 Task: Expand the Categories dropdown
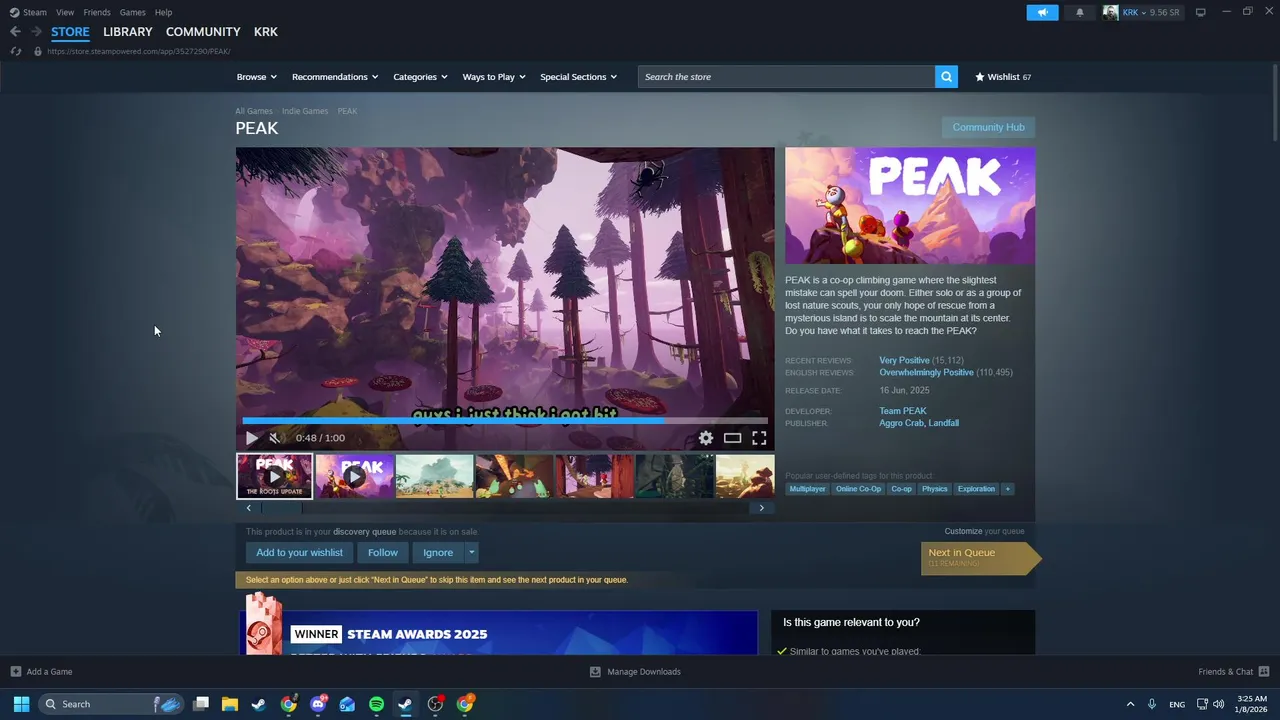click(420, 77)
